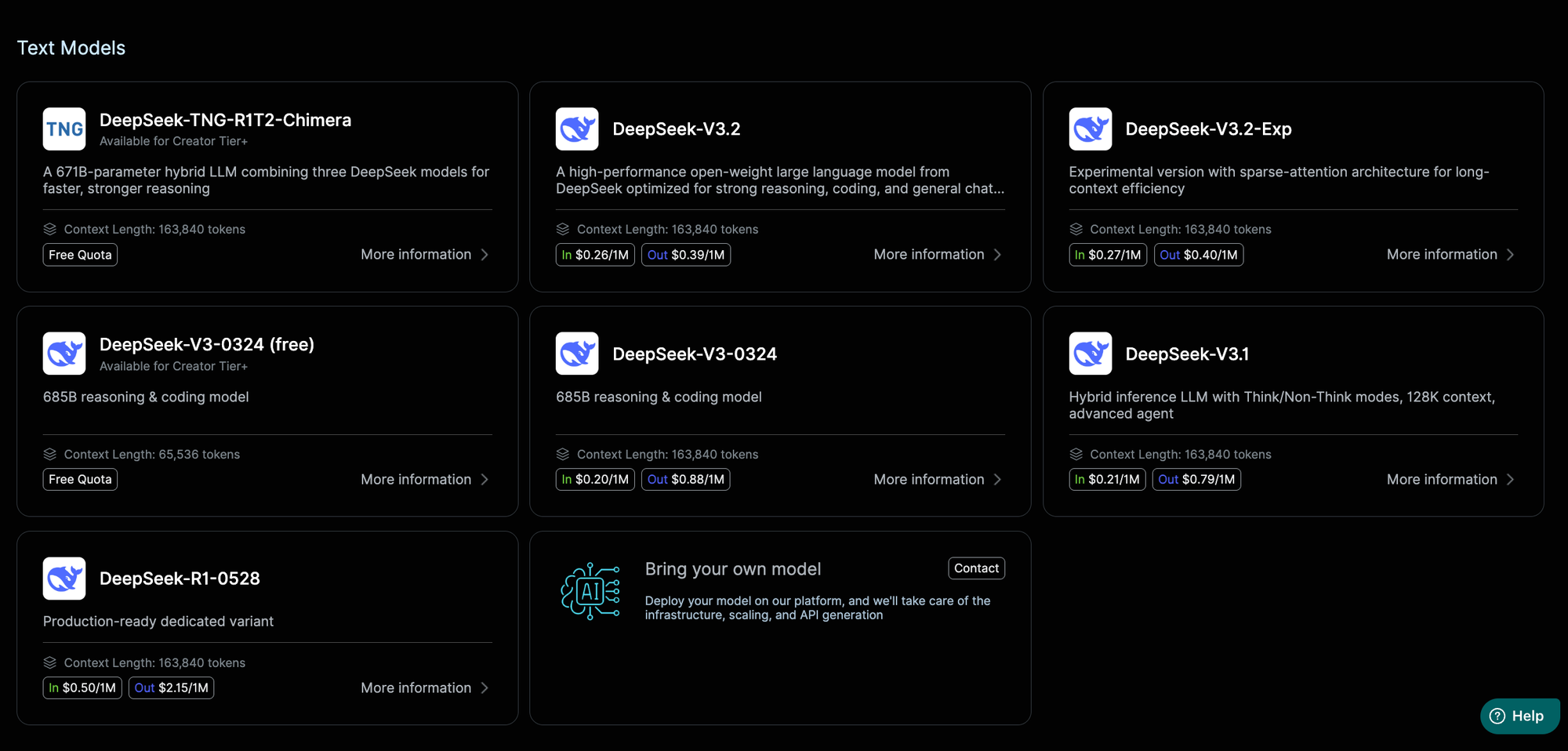The width and height of the screenshot is (1568, 751).
Task: Click the Out $0.88/1M price badge
Action: click(x=685, y=479)
